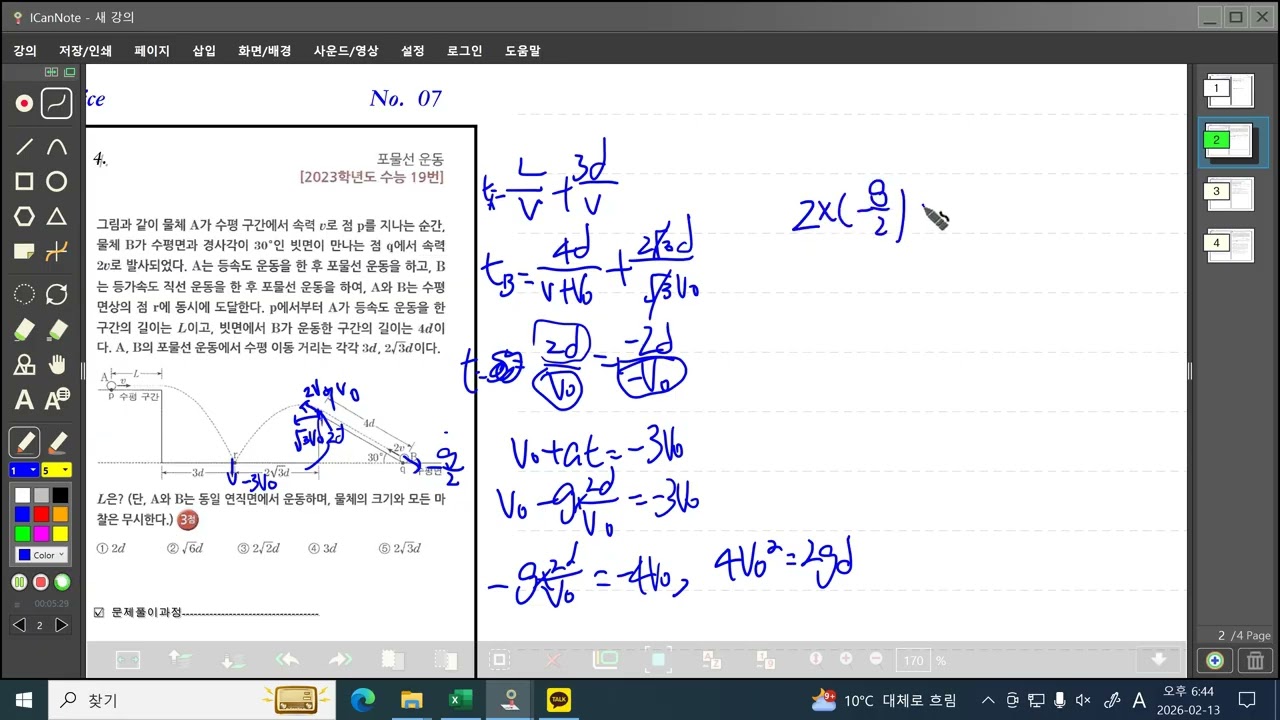Select the highlighter pen tool

click(57, 442)
